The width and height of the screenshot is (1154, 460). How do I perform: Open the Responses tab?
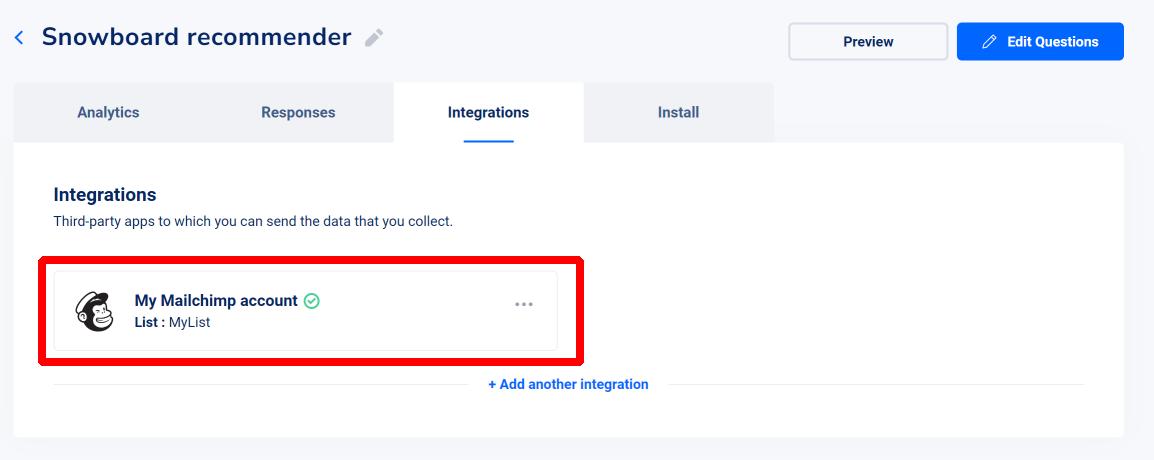coord(298,113)
